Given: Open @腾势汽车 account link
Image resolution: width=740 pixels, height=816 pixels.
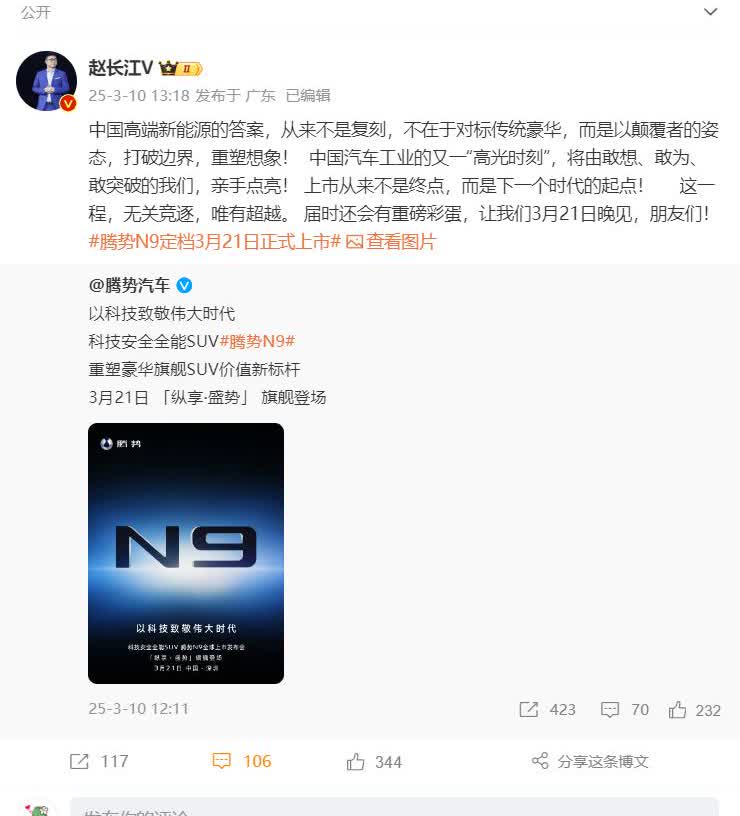Looking at the screenshot, I should coord(129,285).
